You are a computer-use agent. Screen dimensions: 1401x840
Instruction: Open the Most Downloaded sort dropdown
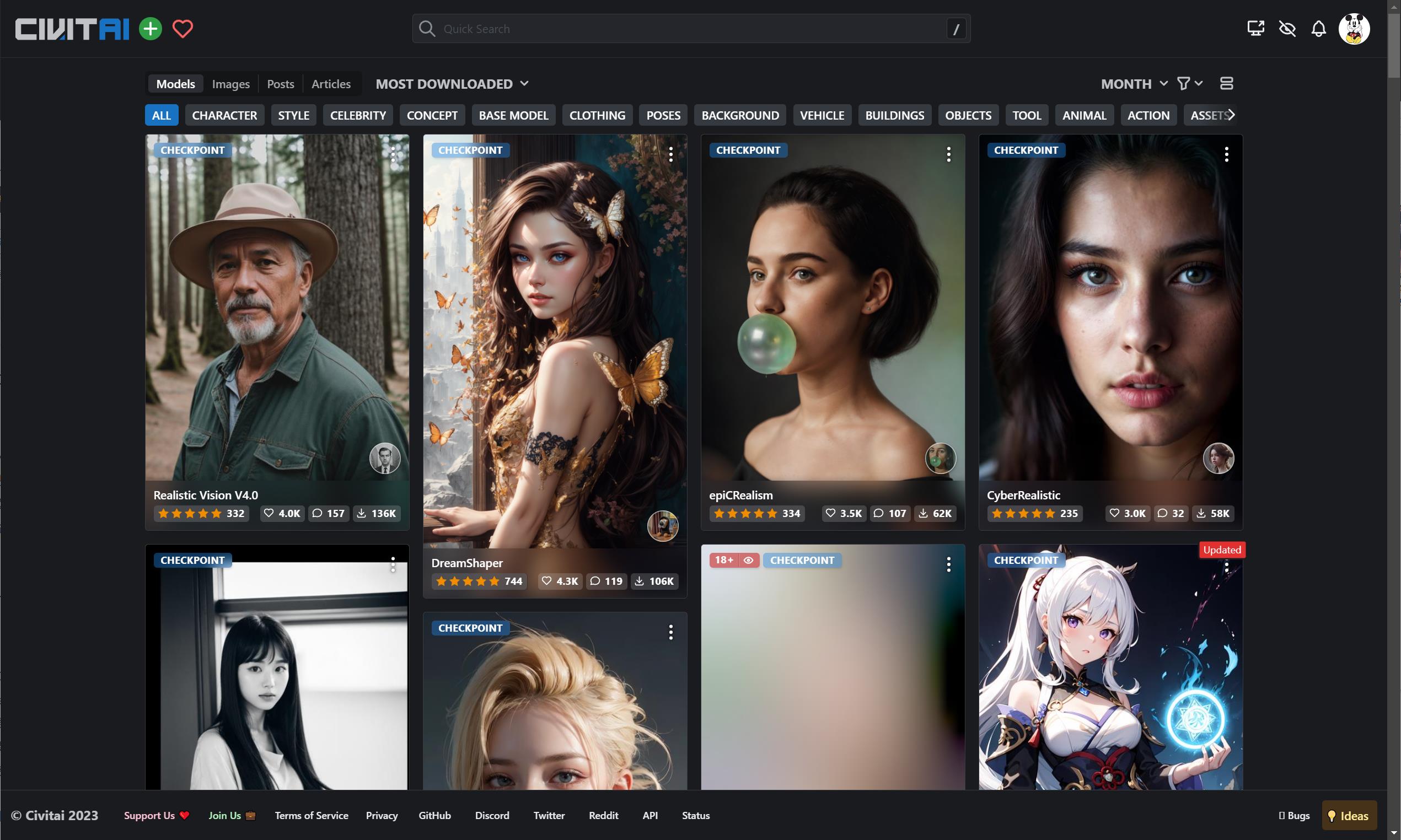tap(452, 84)
